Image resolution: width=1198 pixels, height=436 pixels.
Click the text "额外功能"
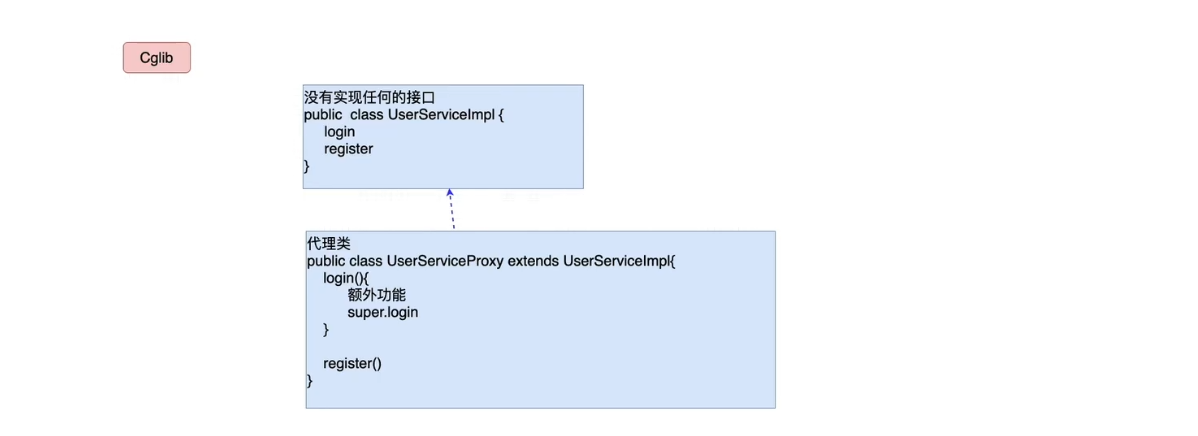(x=377, y=296)
